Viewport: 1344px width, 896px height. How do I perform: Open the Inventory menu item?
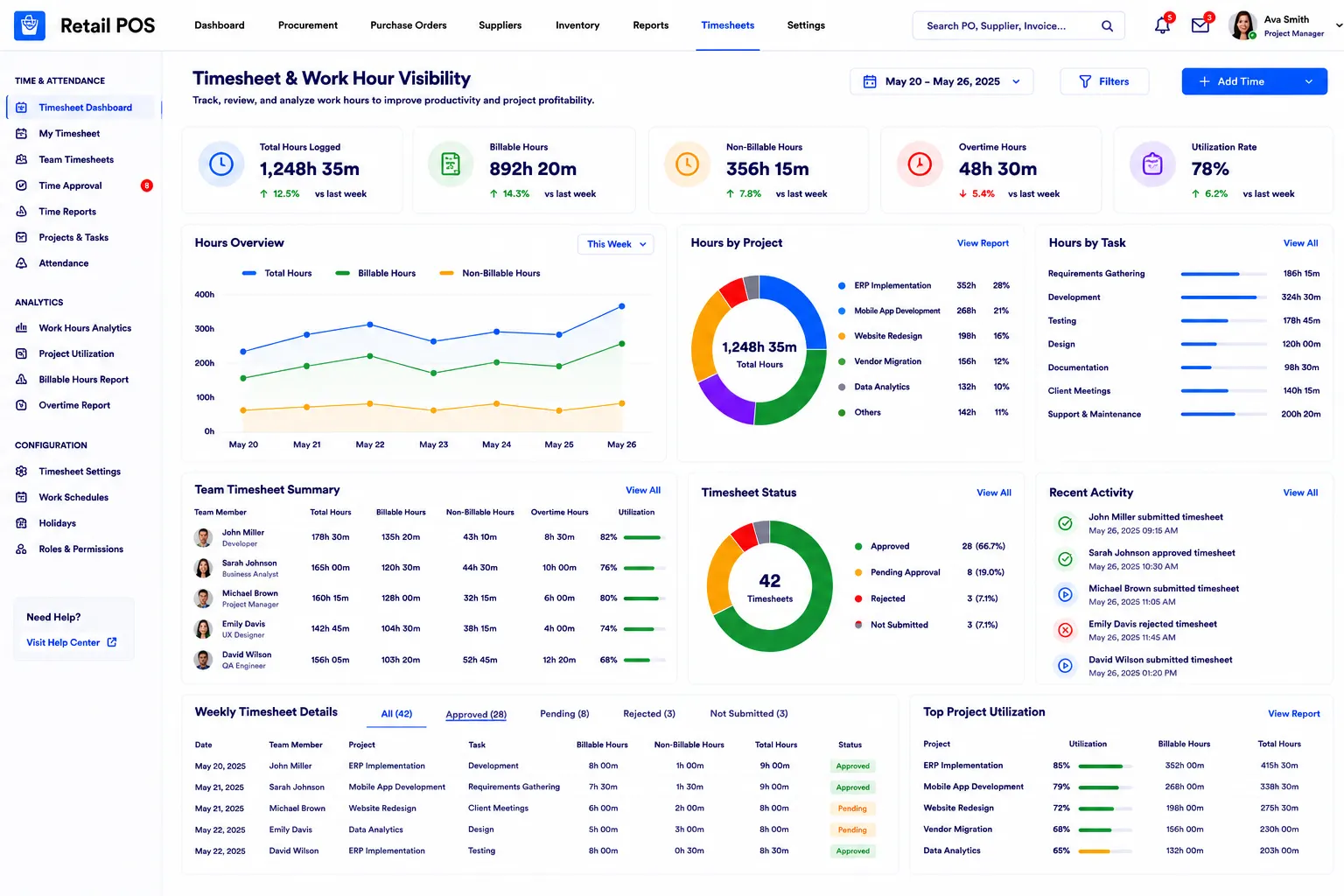pyautogui.click(x=577, y=25)
